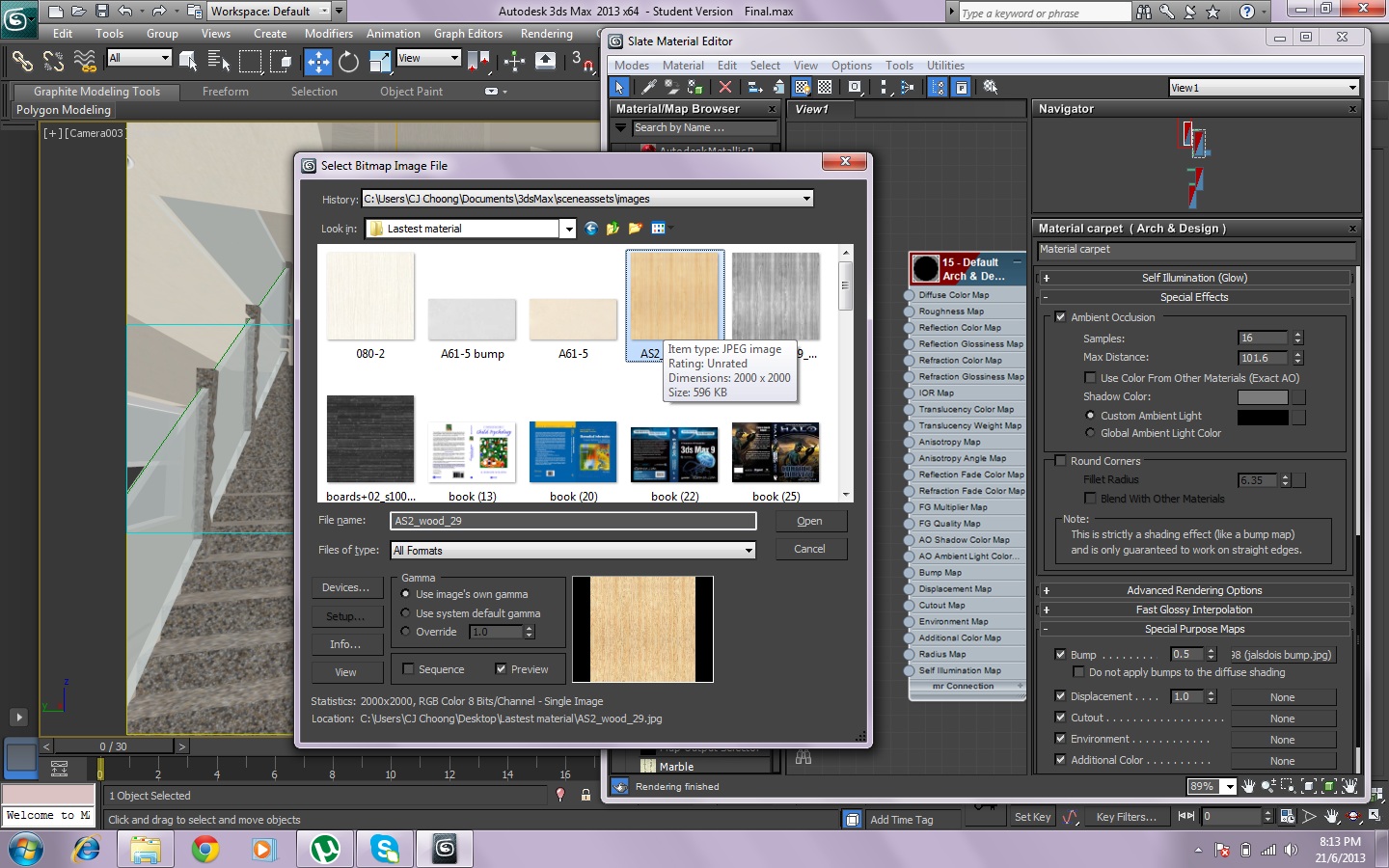Open the Utilities menu in Slate editor
Viewport: 1389px width, 868px height.
tap(945, 66)
